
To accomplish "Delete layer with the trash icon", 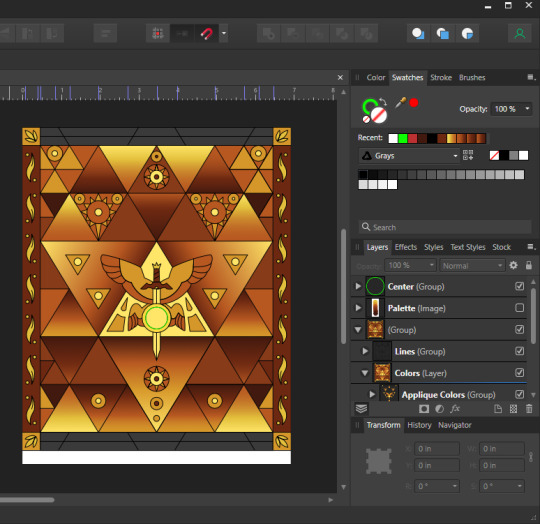I will (x=529, y=409).
